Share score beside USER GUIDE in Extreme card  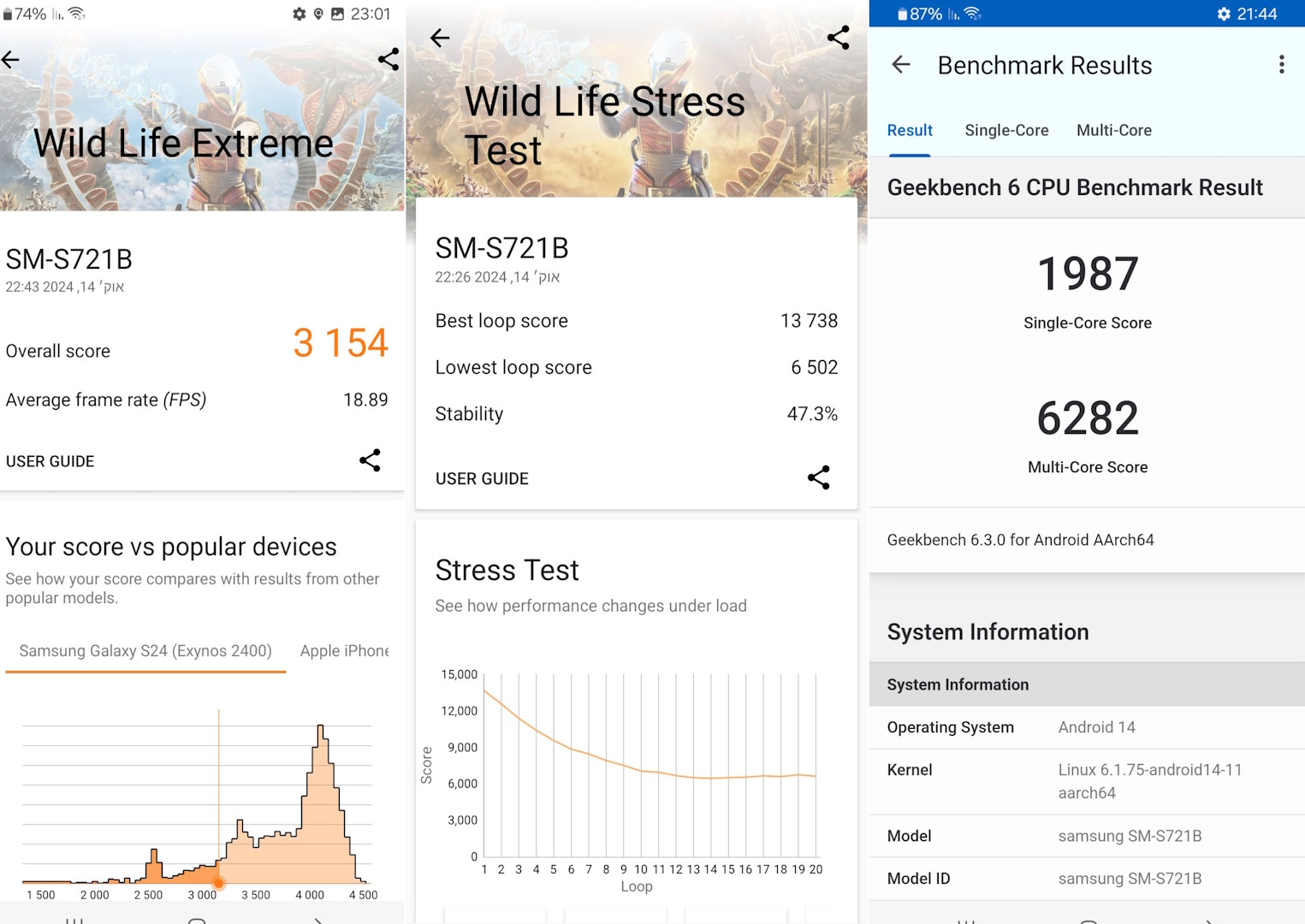pos(370,460)
